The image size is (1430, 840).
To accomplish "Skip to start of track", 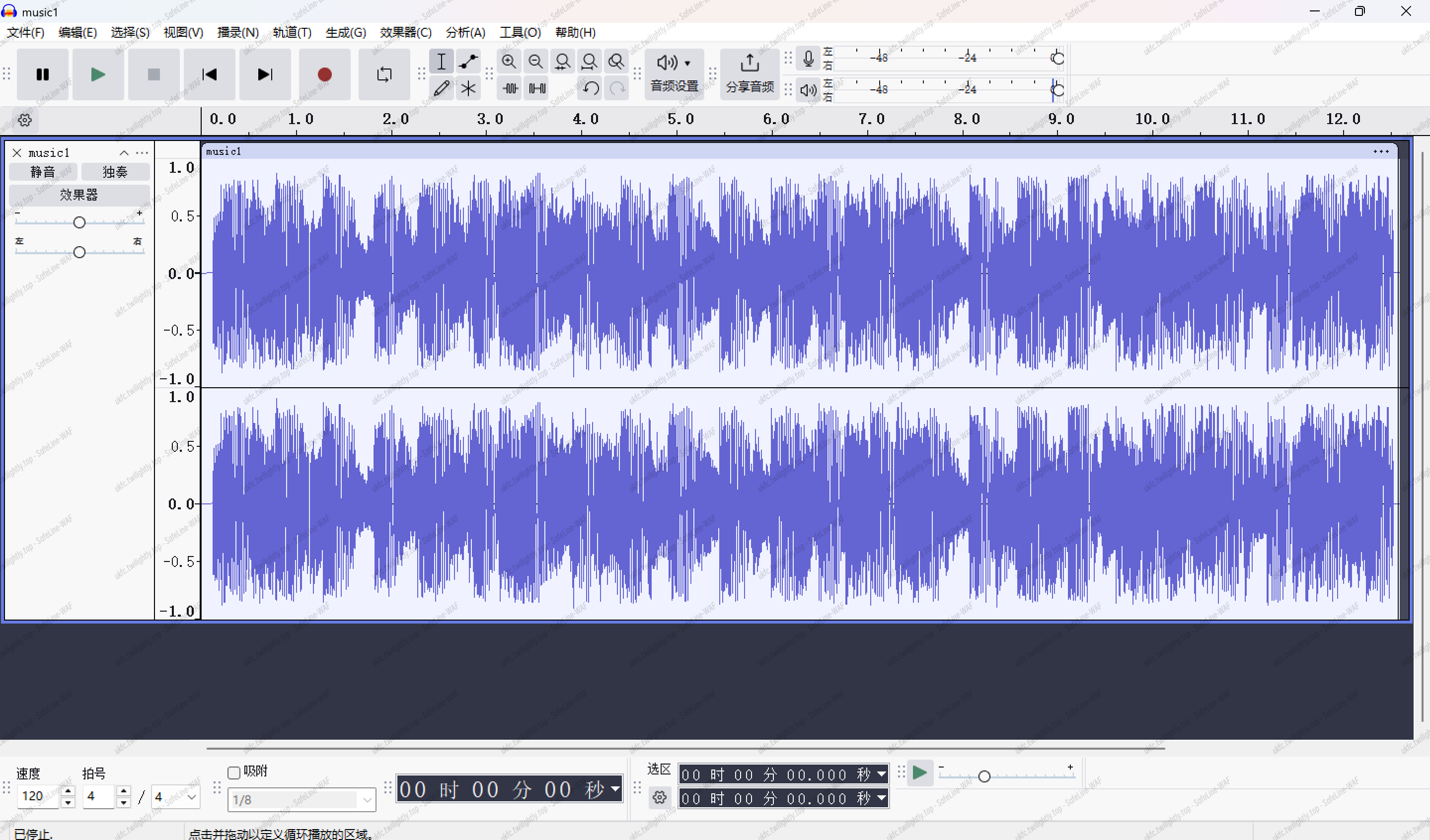I will pyautogui.click(x=210, y=74).
